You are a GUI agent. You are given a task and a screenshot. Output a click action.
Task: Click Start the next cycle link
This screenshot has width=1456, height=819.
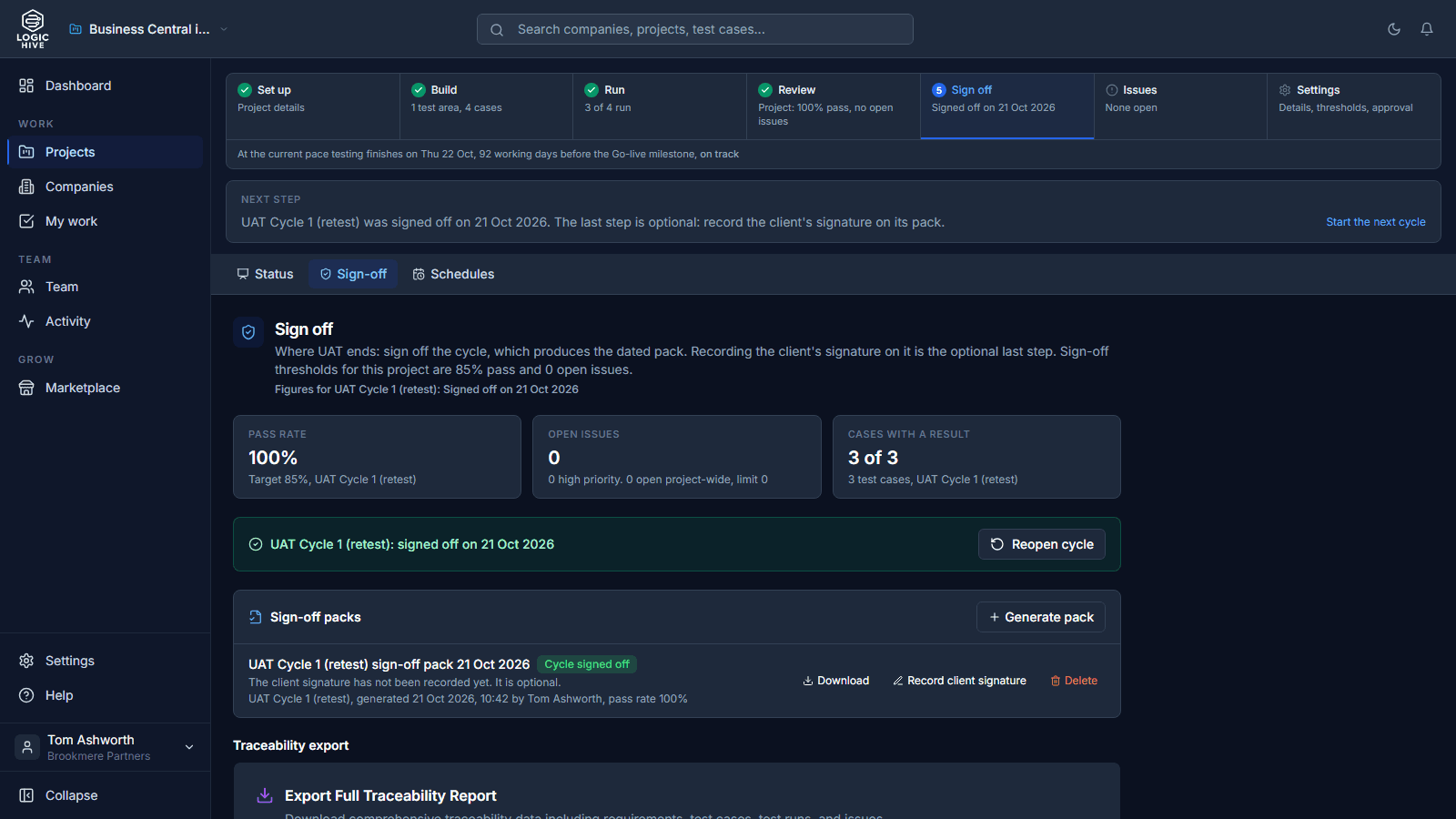(1376, 222)
